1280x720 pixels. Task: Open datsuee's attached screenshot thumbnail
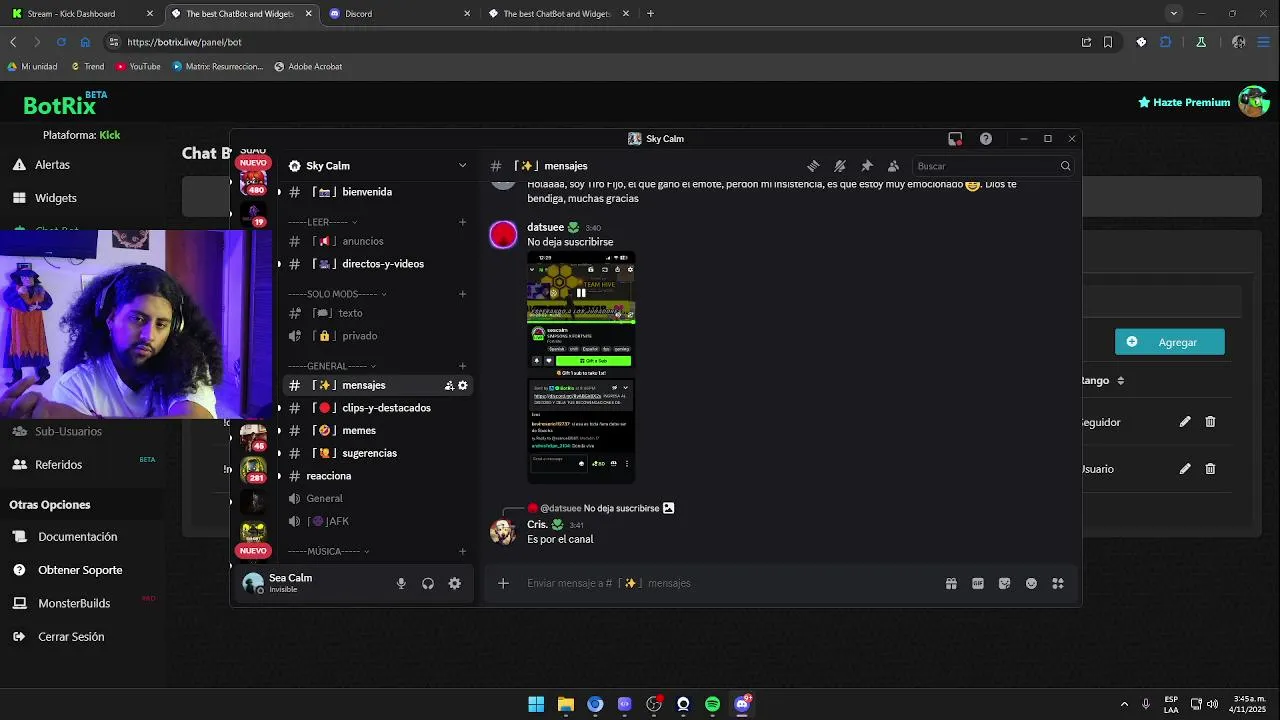(581, 367)
